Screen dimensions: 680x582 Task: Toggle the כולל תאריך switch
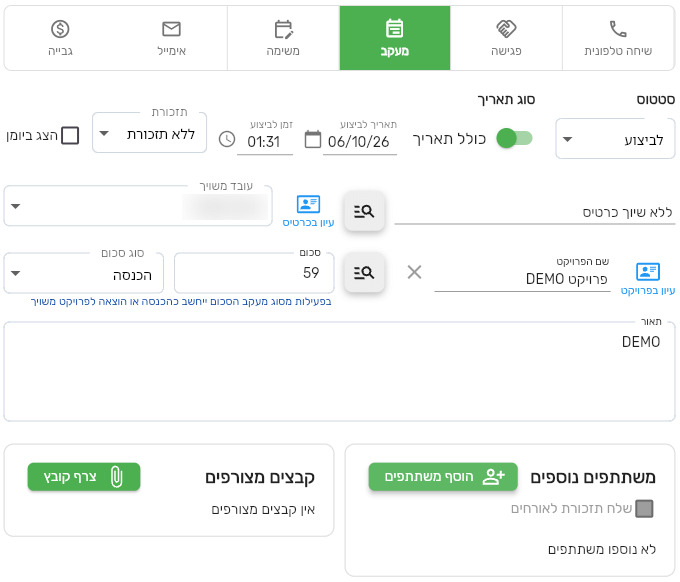click(x=514, y=138)
